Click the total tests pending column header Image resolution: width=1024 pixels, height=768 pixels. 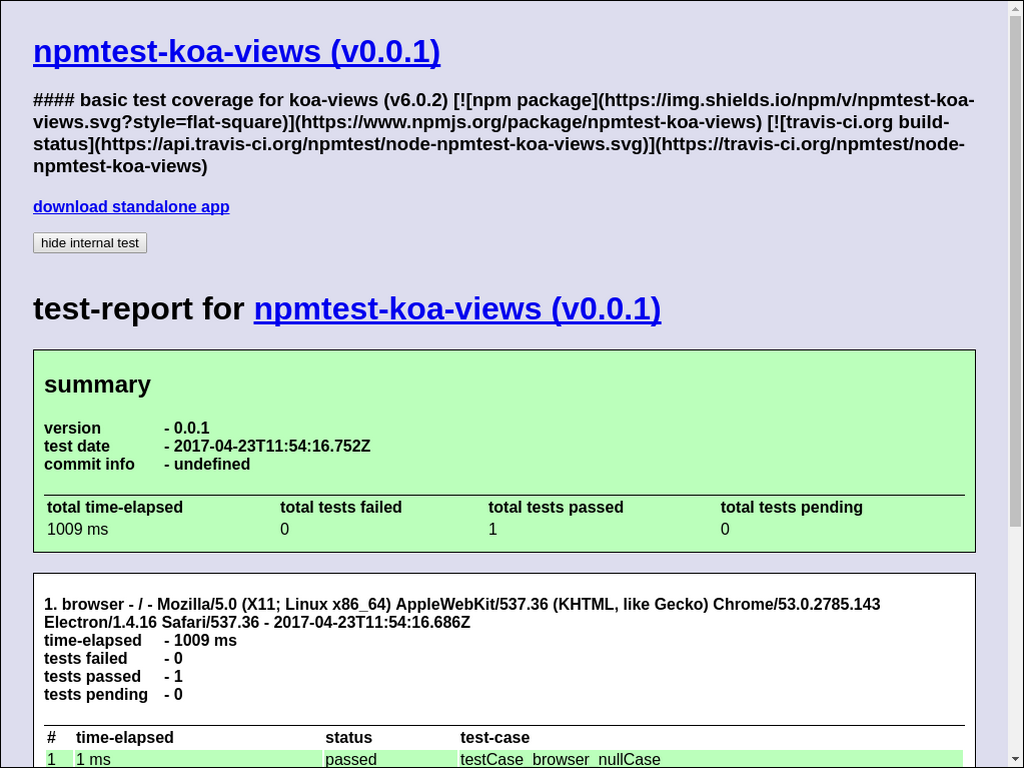(791, 507)
